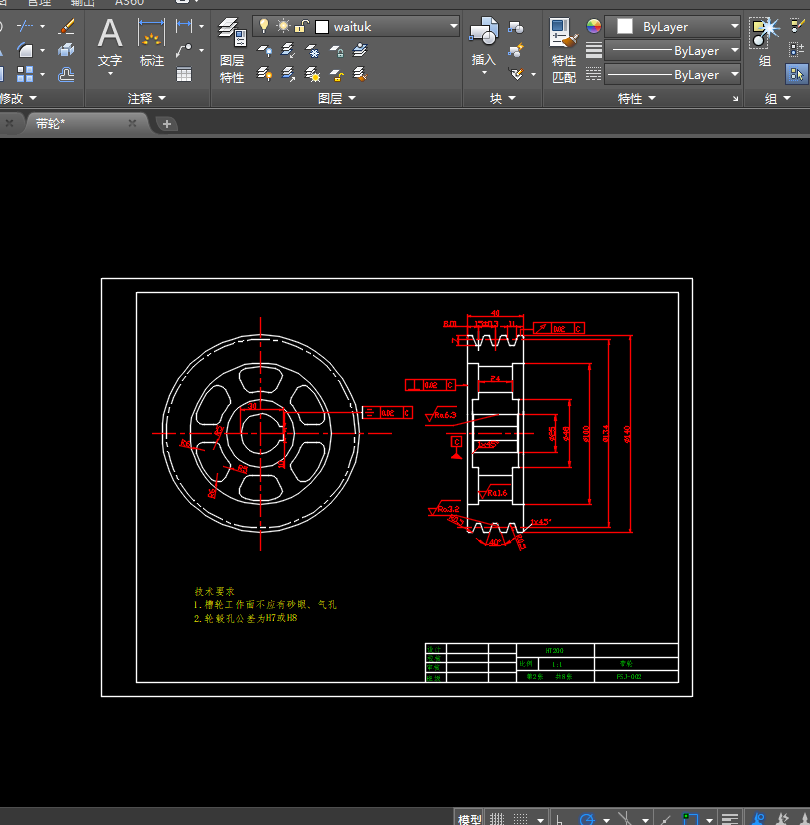Toggle the layer on/off light bulb for waituk
810x825 pixels.
point(264,26)
